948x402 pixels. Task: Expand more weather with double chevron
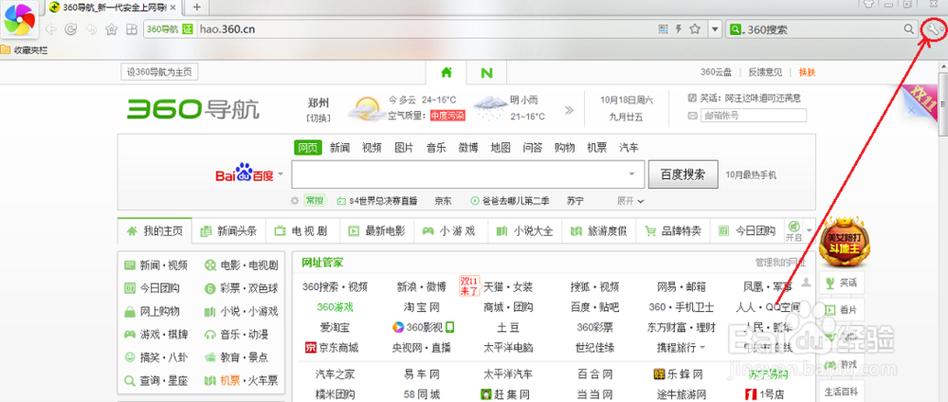pyautogui.click(x=569, y=110)
